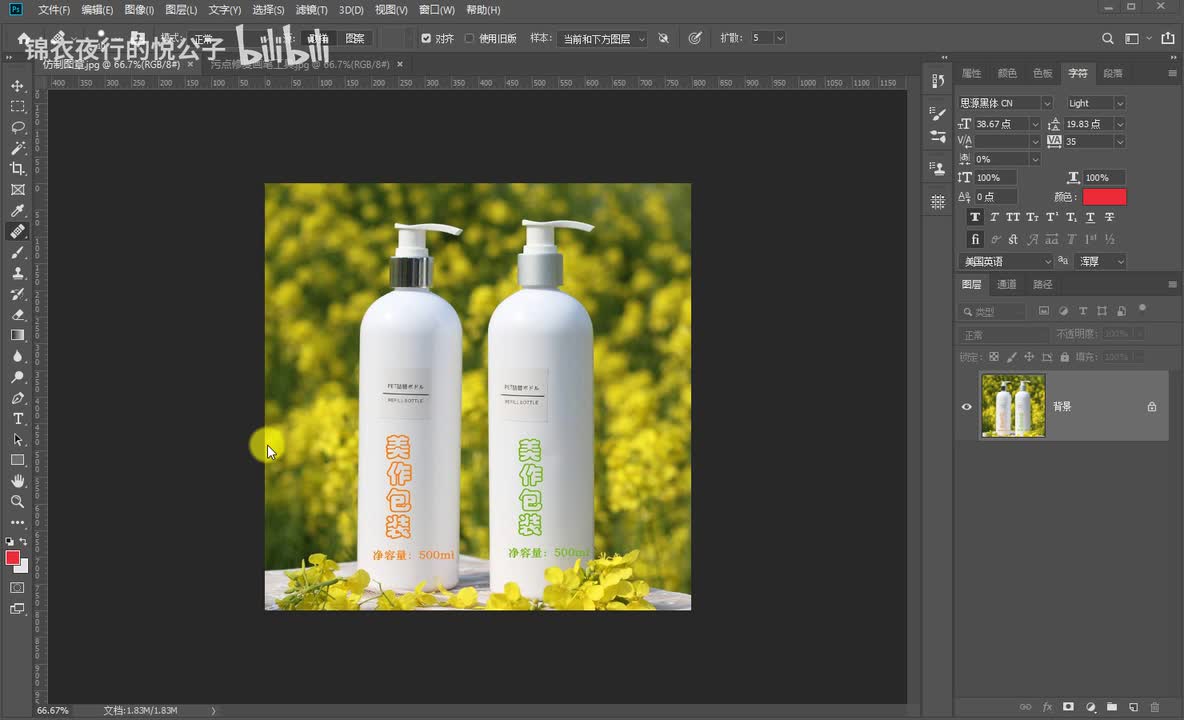
Task: Toggle faux bold in Character panel
Action: pos(975,217)
